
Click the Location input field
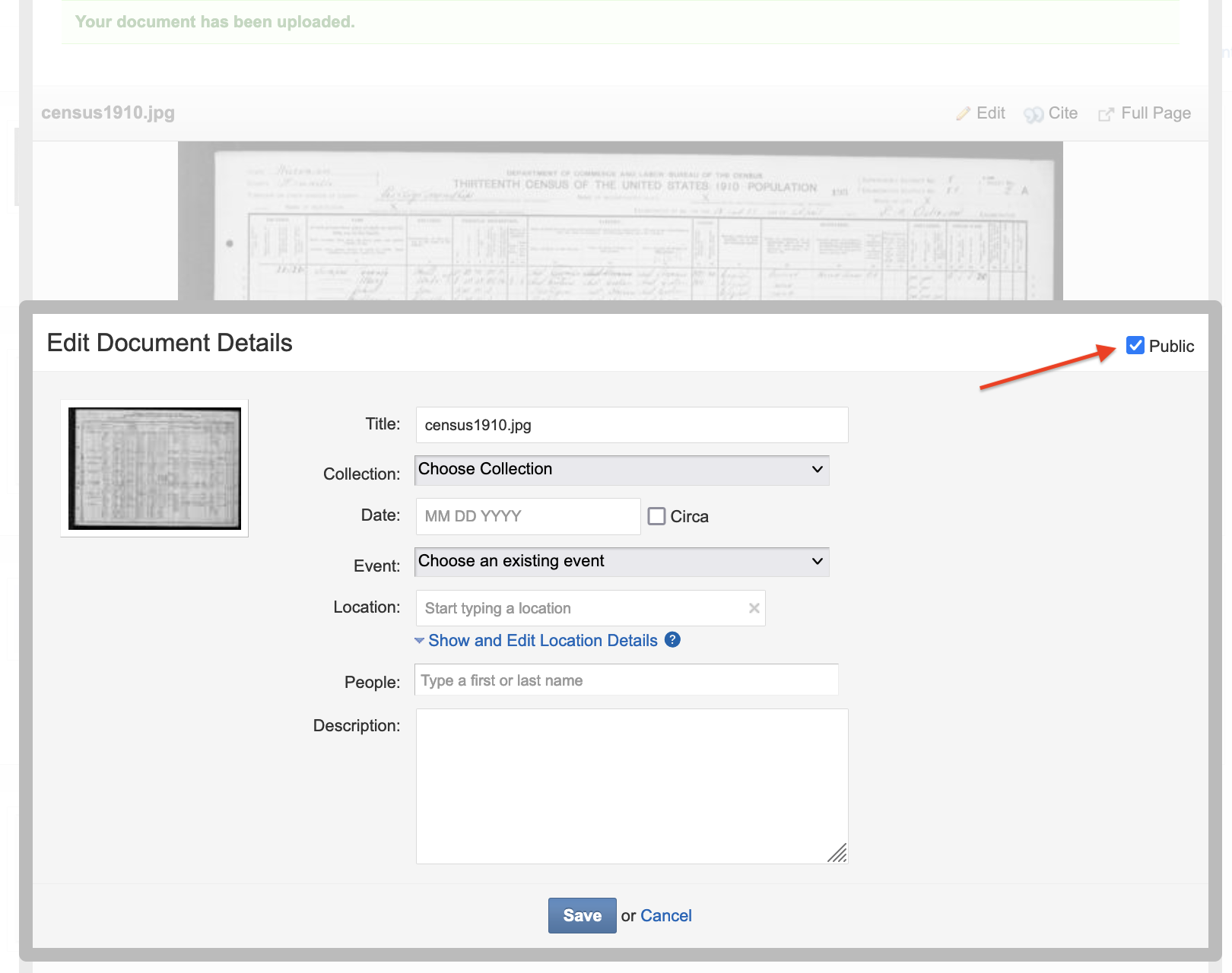(x=582, y=608)
